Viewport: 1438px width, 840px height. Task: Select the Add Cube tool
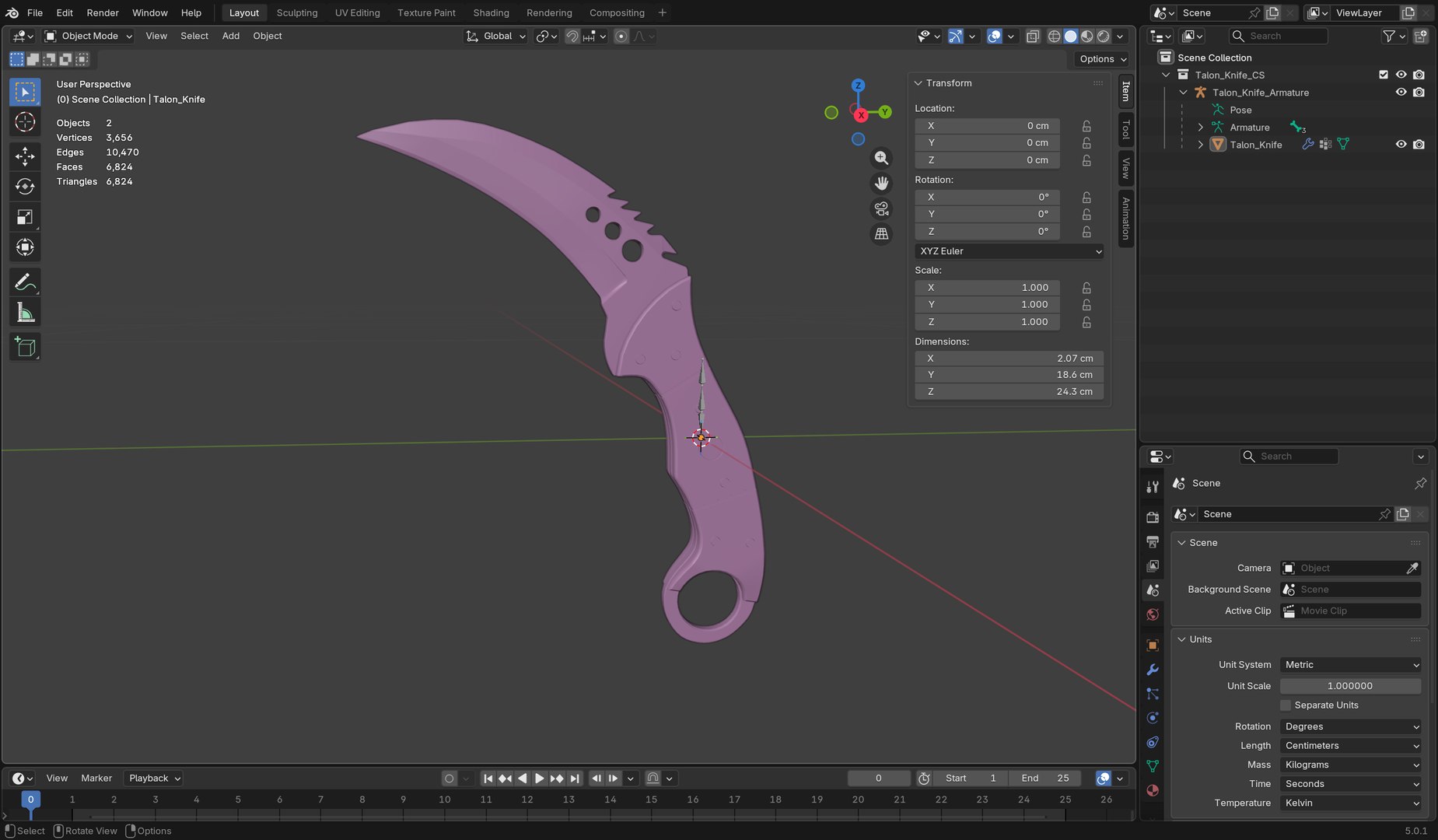[x=25, y=347]
